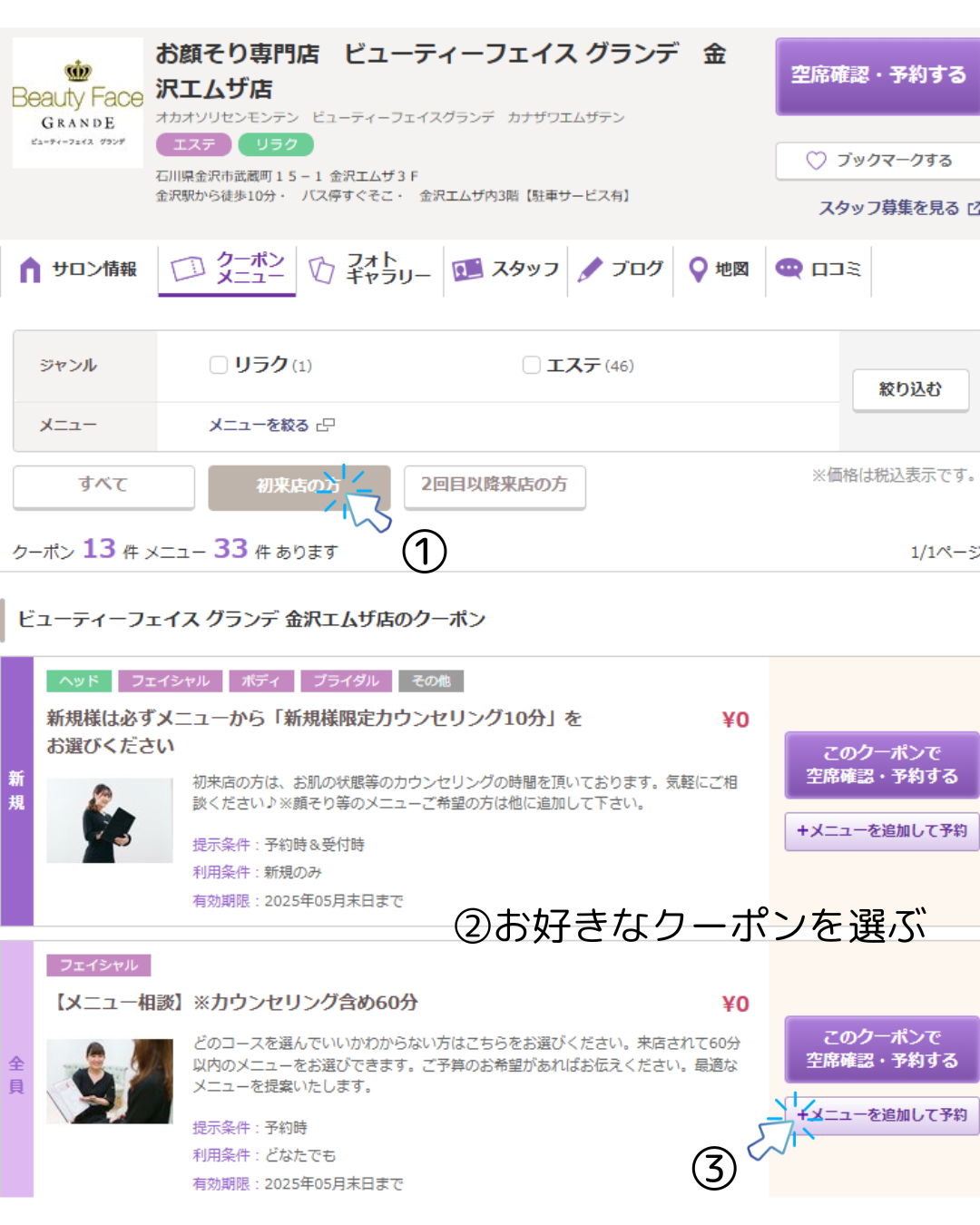Click the counseling coupon staff photo
Image resolution: width=980 pixels, height=1225 pixels.
(110, 820)
